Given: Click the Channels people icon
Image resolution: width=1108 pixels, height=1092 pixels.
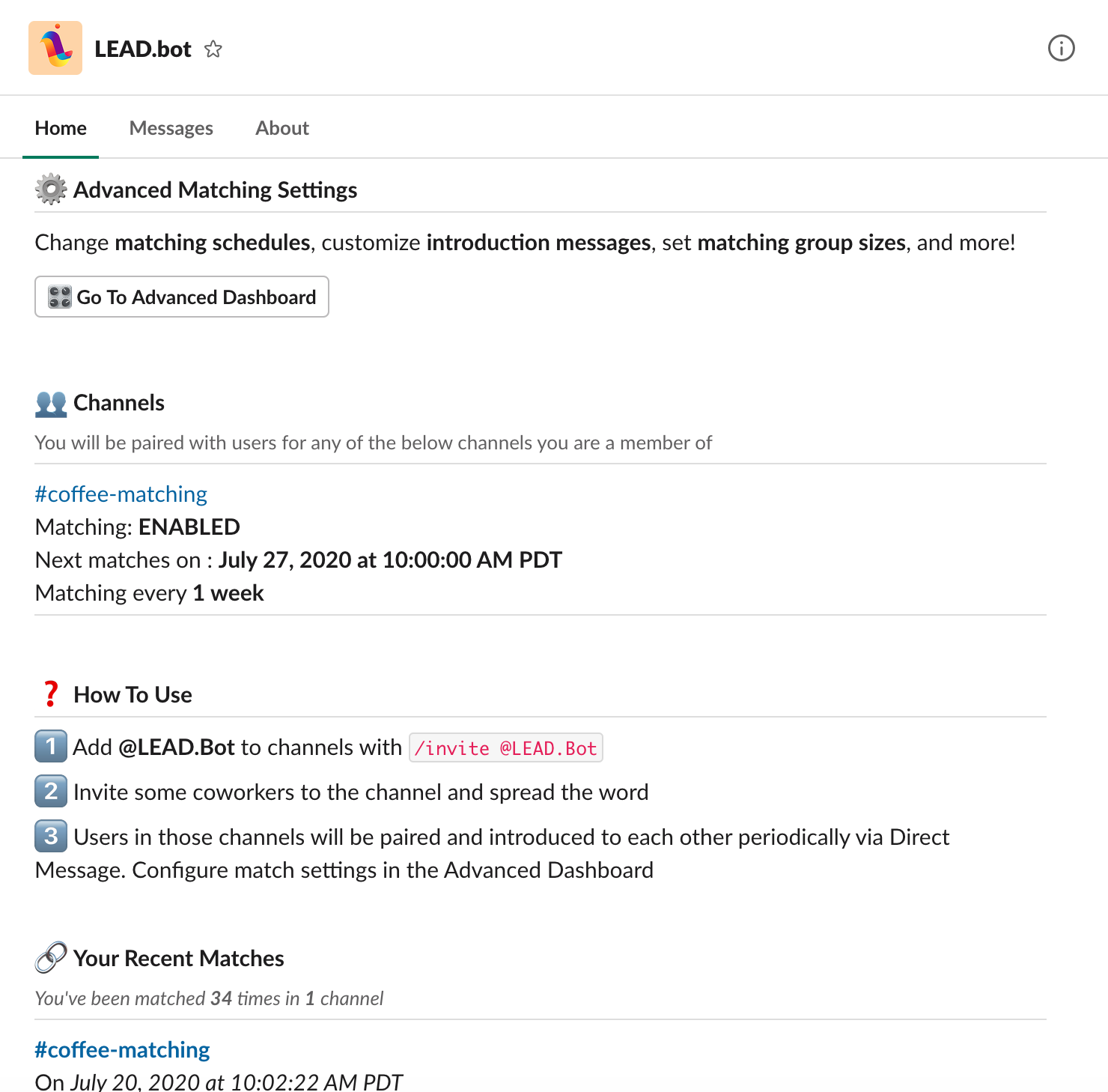Looking at the screenshot, I should pyautogui.click(x=50, y=402).
